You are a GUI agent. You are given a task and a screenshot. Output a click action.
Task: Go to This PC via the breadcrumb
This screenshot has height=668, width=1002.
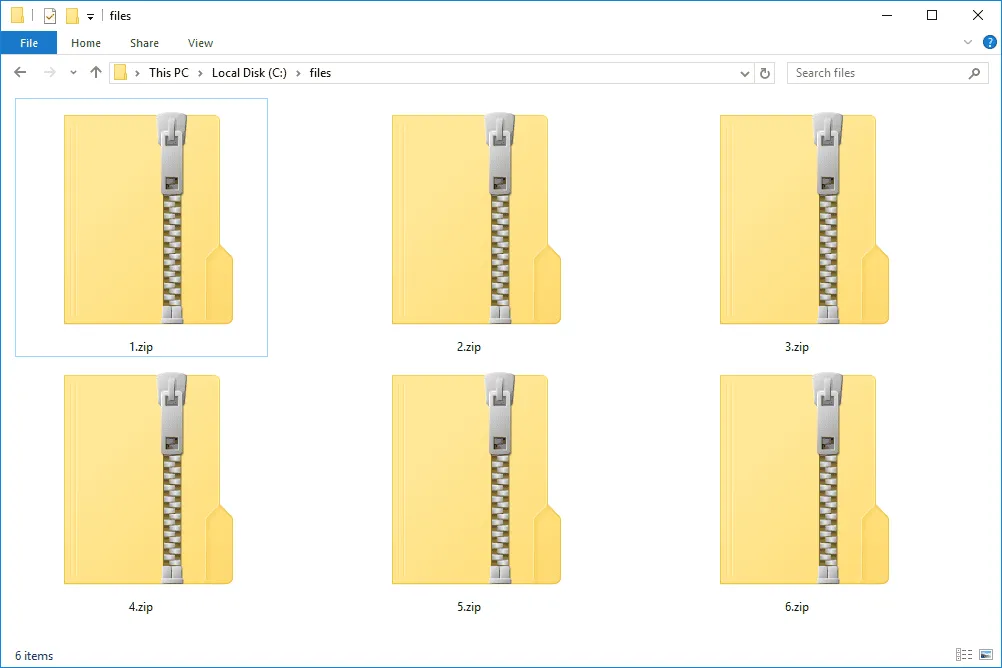(169, 73)
